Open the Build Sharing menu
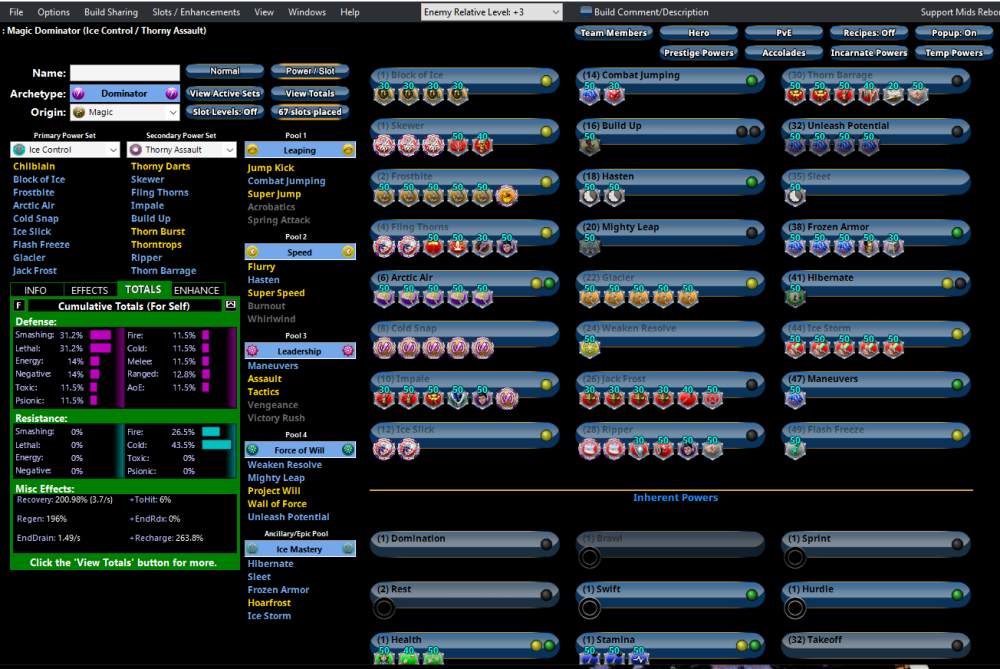 (111, 12)
